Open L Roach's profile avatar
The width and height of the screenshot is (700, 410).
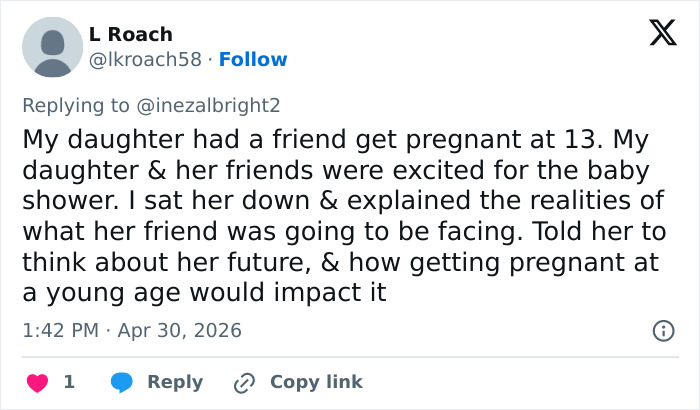pos(52,47)
